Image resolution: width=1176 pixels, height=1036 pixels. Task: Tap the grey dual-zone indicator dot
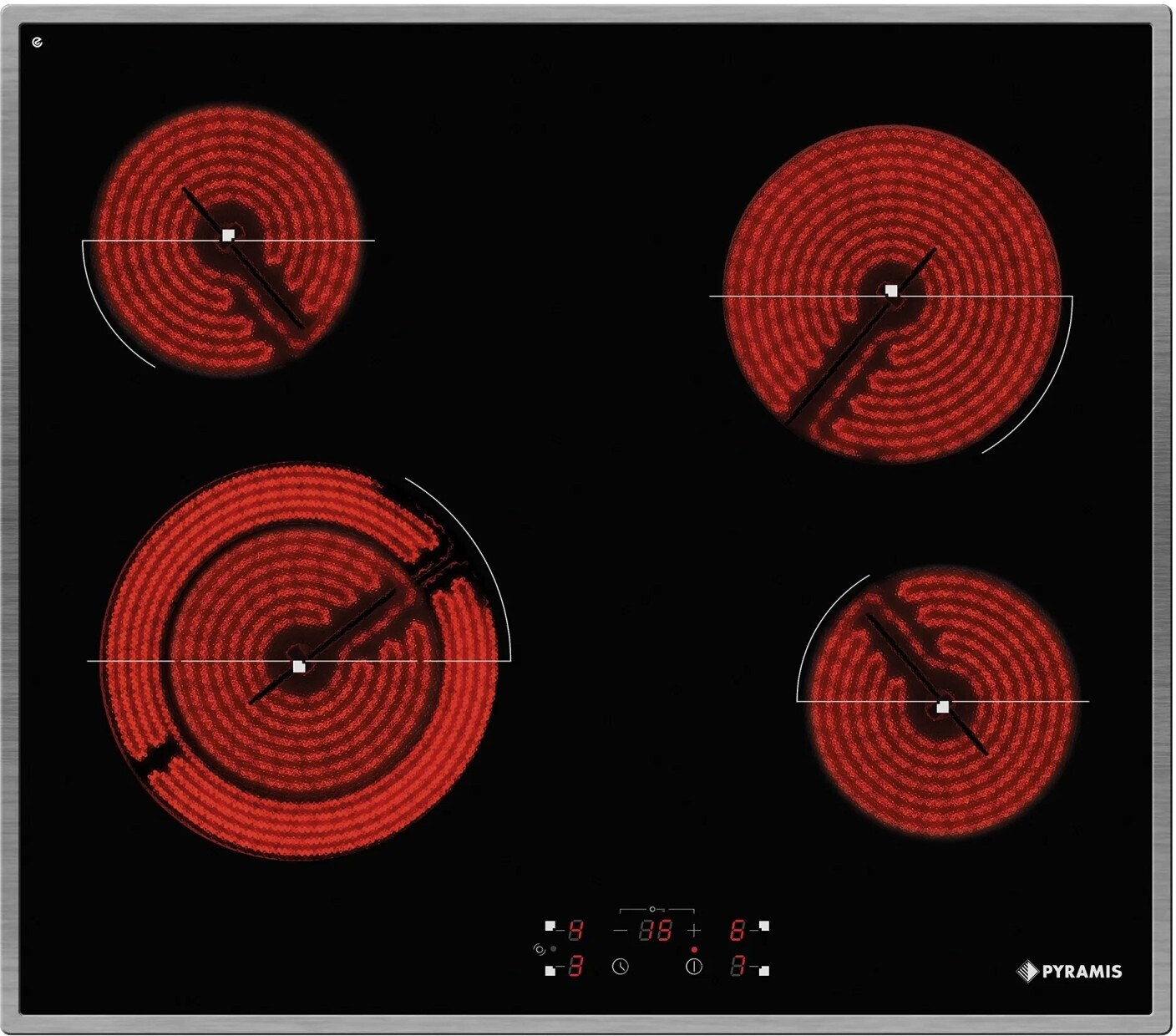pos(554,949)
